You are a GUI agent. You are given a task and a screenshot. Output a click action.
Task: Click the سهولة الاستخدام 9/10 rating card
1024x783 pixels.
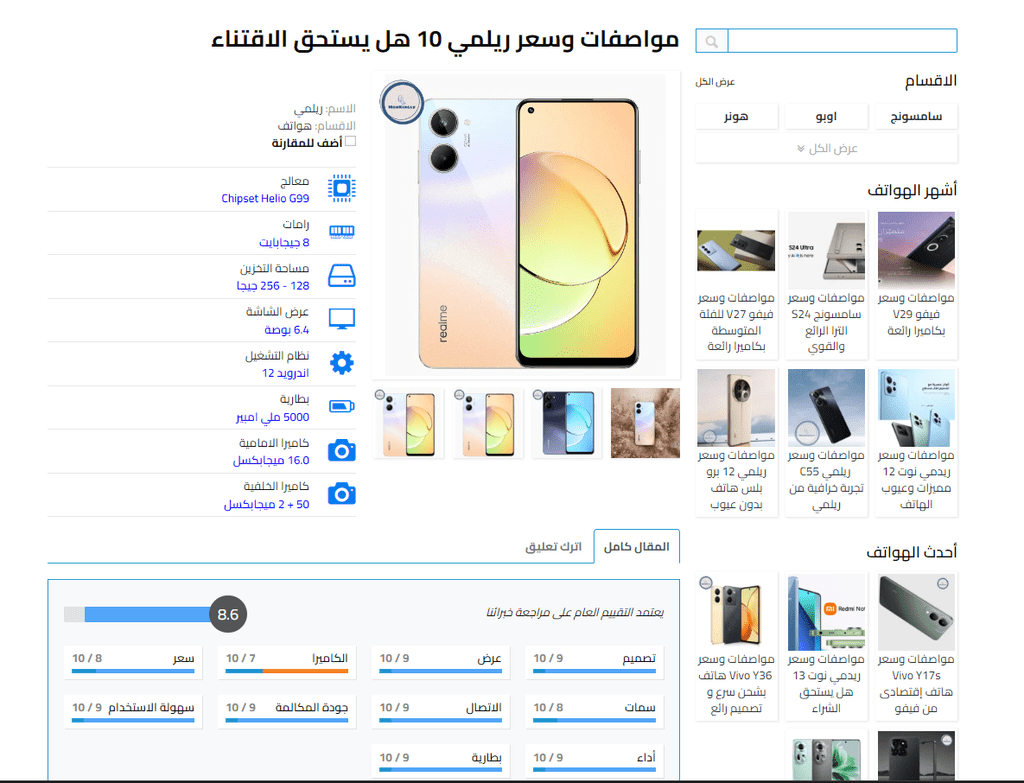(x=133, y=712)
